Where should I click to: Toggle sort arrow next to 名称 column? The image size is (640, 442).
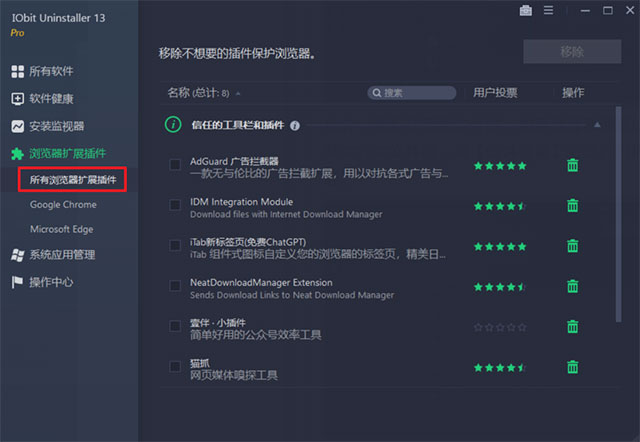point(238,94)
